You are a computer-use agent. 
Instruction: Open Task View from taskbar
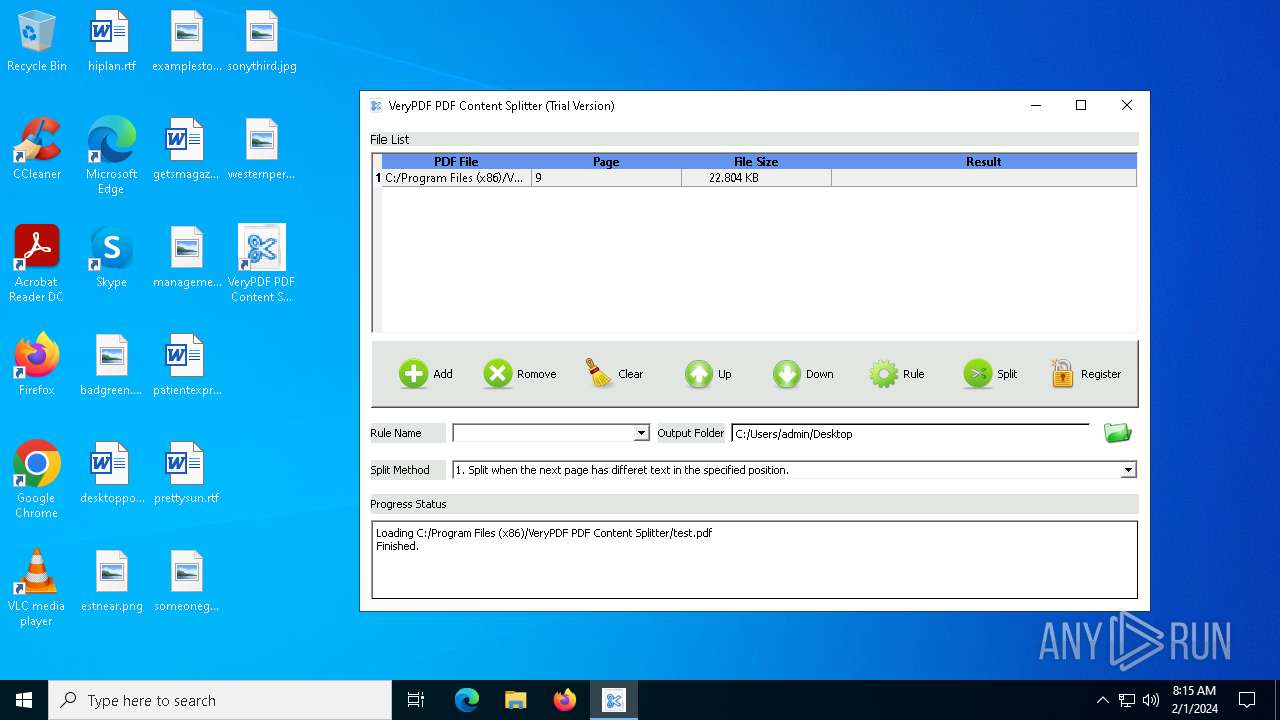pyautogui.click(x=416, y=700)
